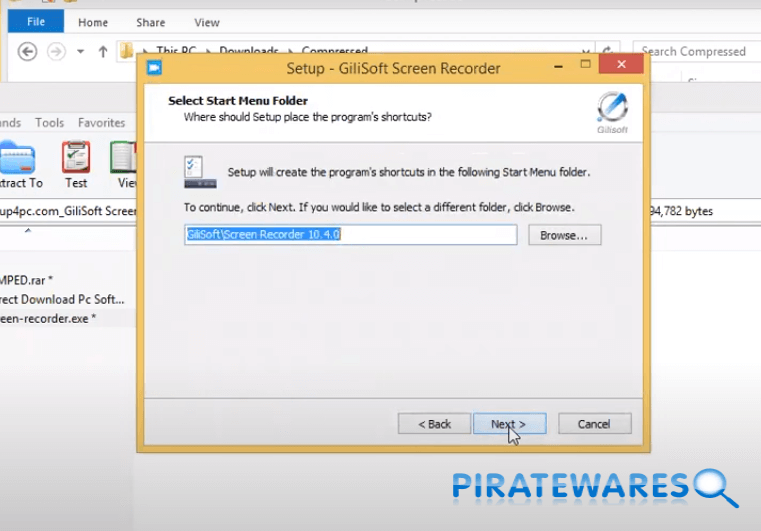Click the setup window title bar icon
The width and height of the screenshot is (761, 531).
[154, 68]
